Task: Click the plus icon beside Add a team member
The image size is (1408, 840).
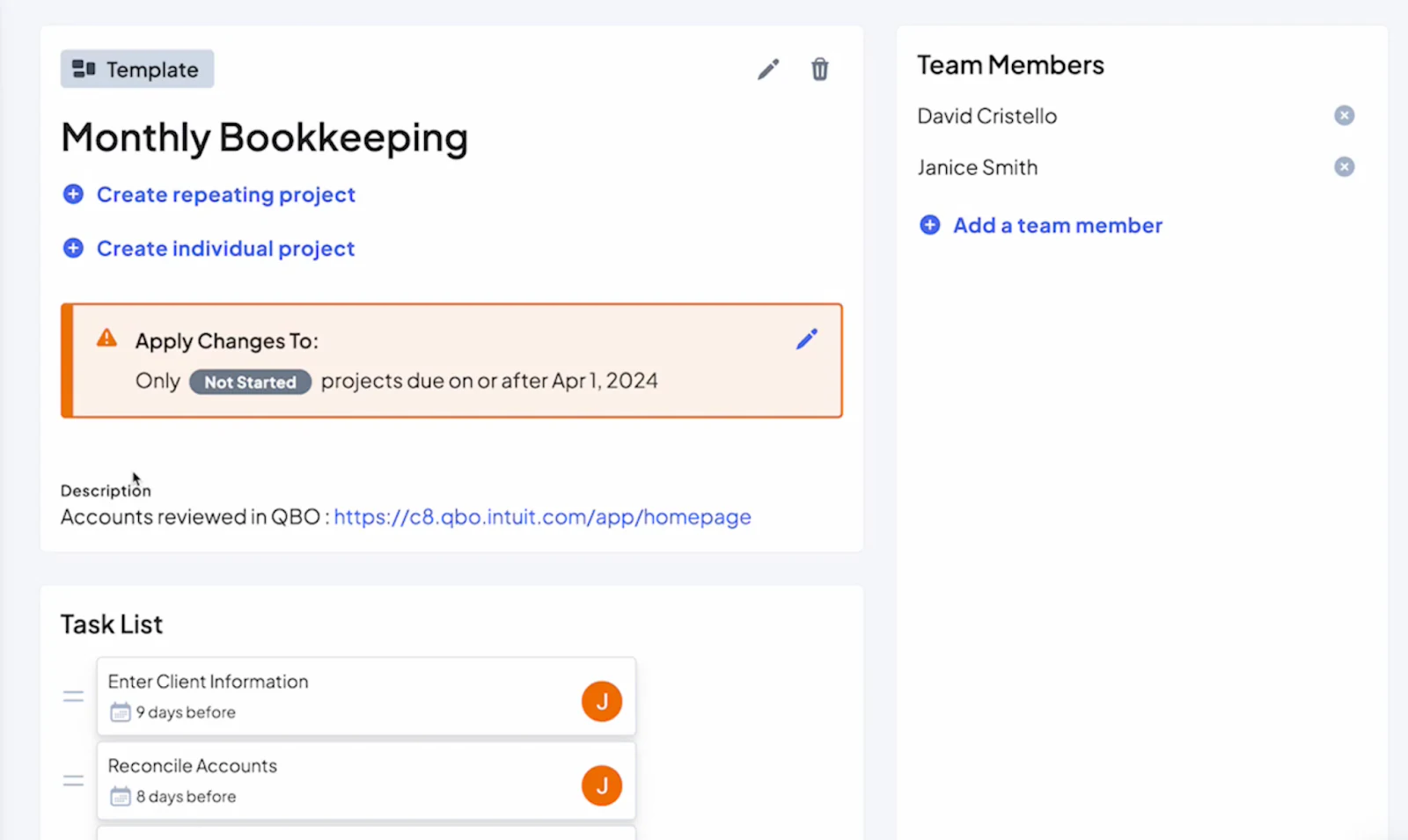Action: [929, 225]
